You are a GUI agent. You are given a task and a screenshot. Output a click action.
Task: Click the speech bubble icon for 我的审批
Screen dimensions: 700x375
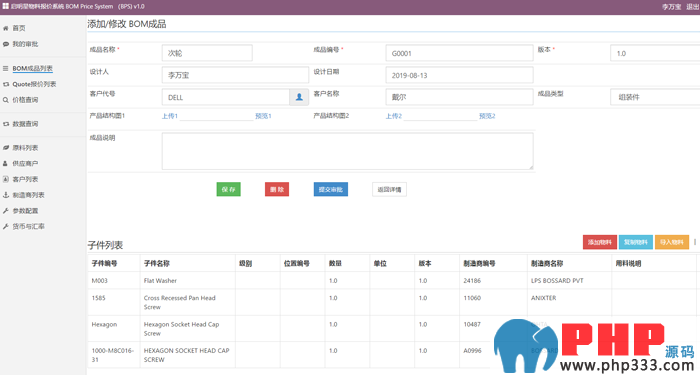click(x=6, y=44)
